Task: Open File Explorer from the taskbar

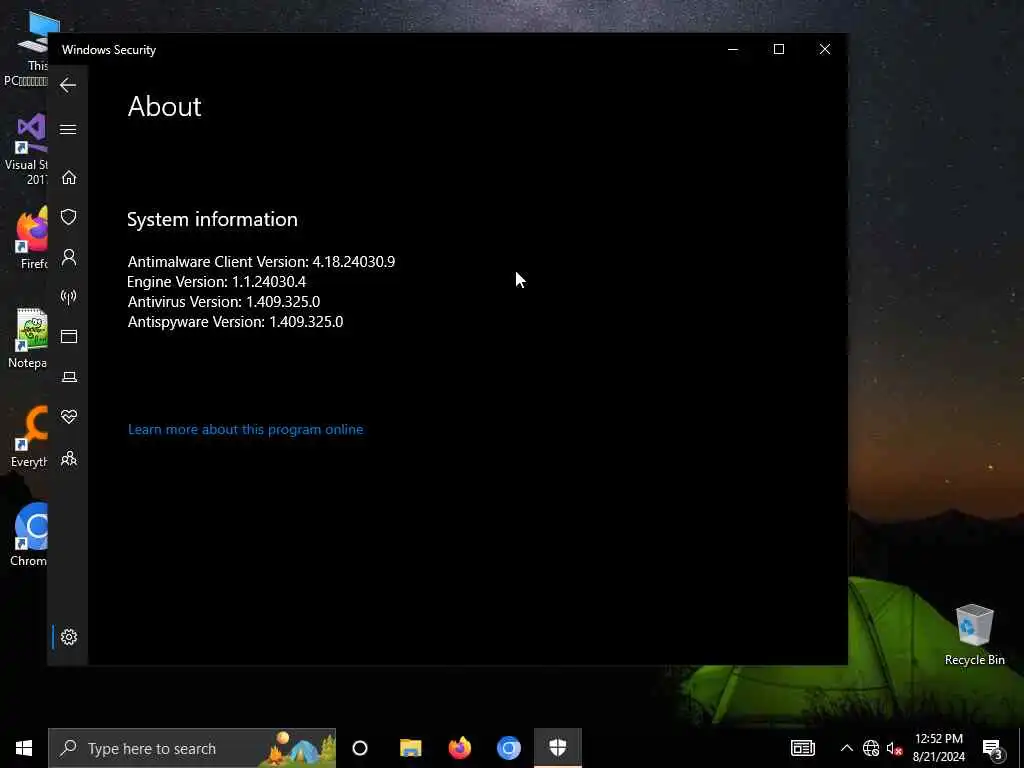Action: tap(411, 748)
